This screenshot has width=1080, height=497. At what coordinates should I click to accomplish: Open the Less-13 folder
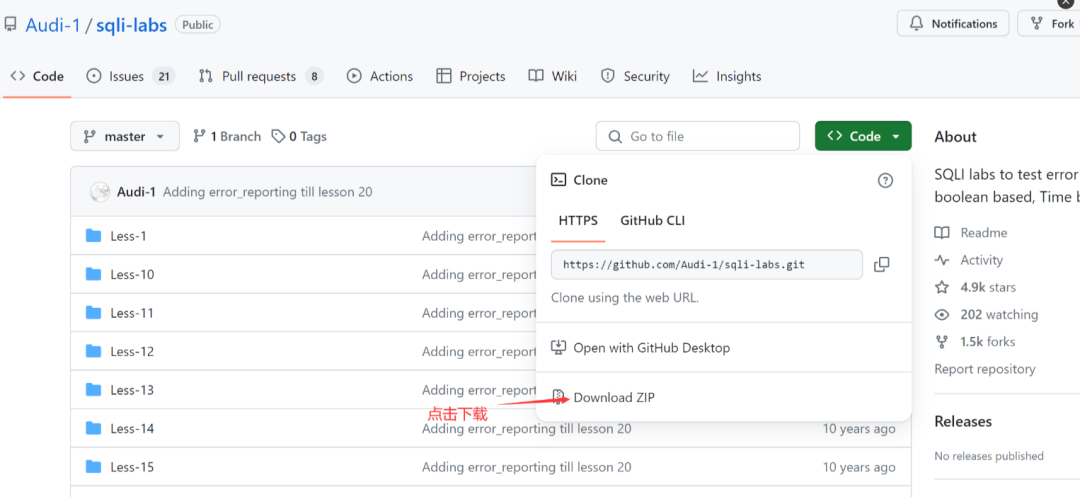point(132,390)
